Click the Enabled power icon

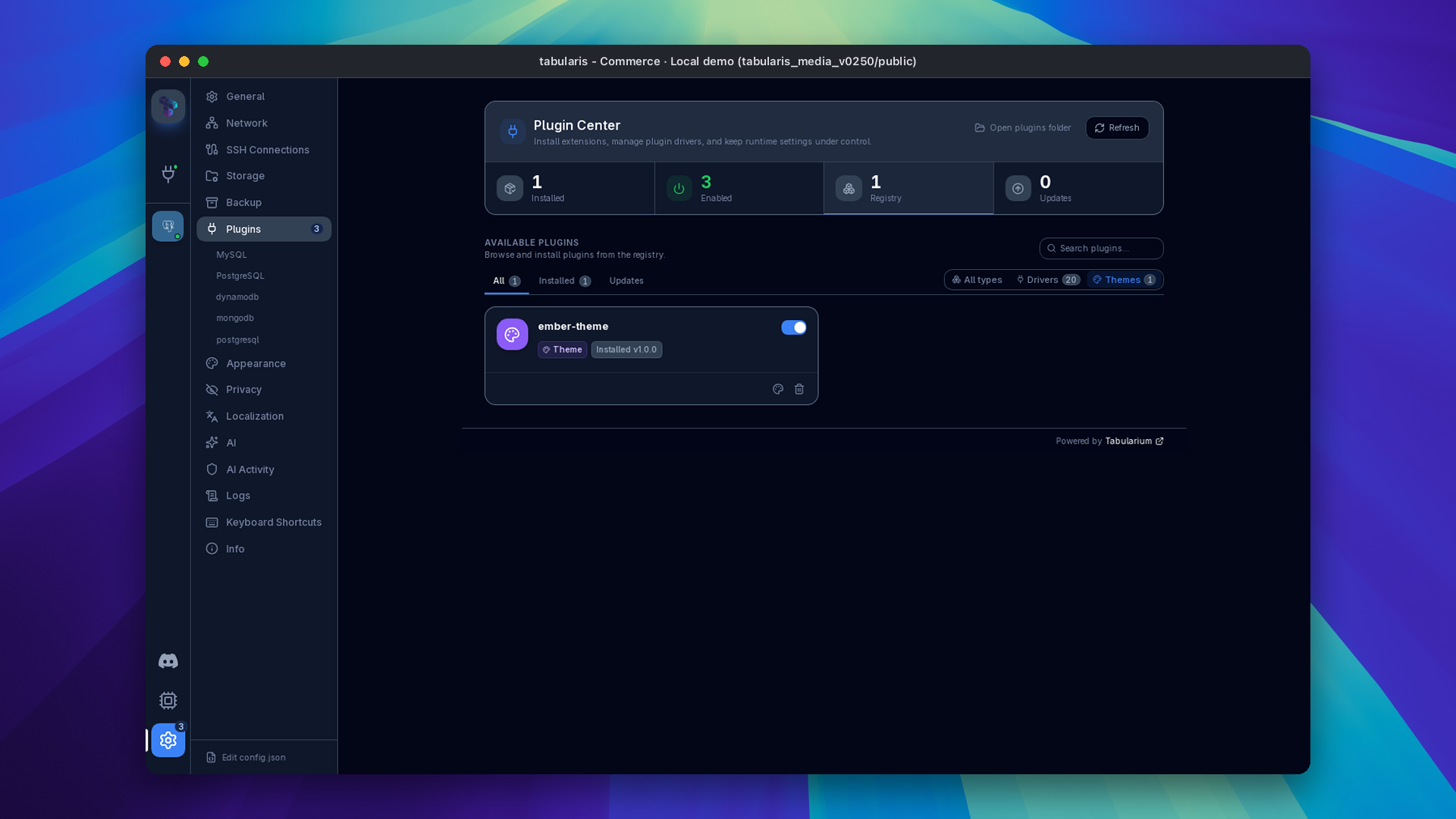click(679, 189)
